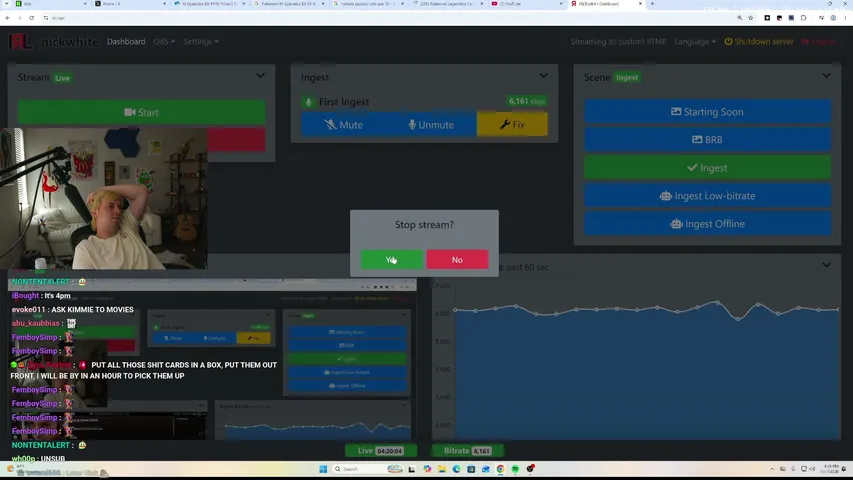Screen dimensions: 853x480
Task: Confirm stopping the stream with Yes
Action: point(392,260)
